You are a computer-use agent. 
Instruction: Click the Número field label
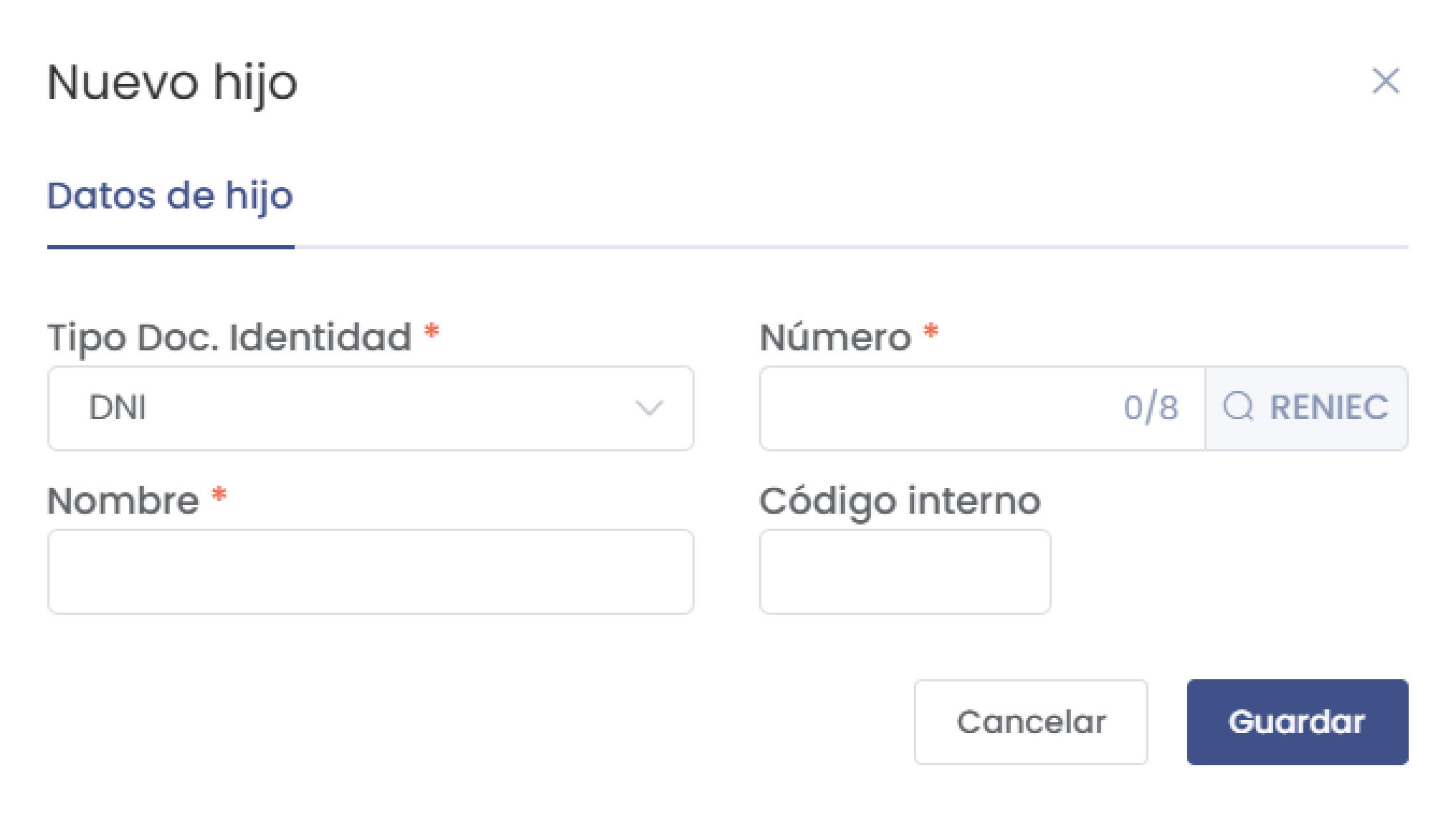[835, 337]
